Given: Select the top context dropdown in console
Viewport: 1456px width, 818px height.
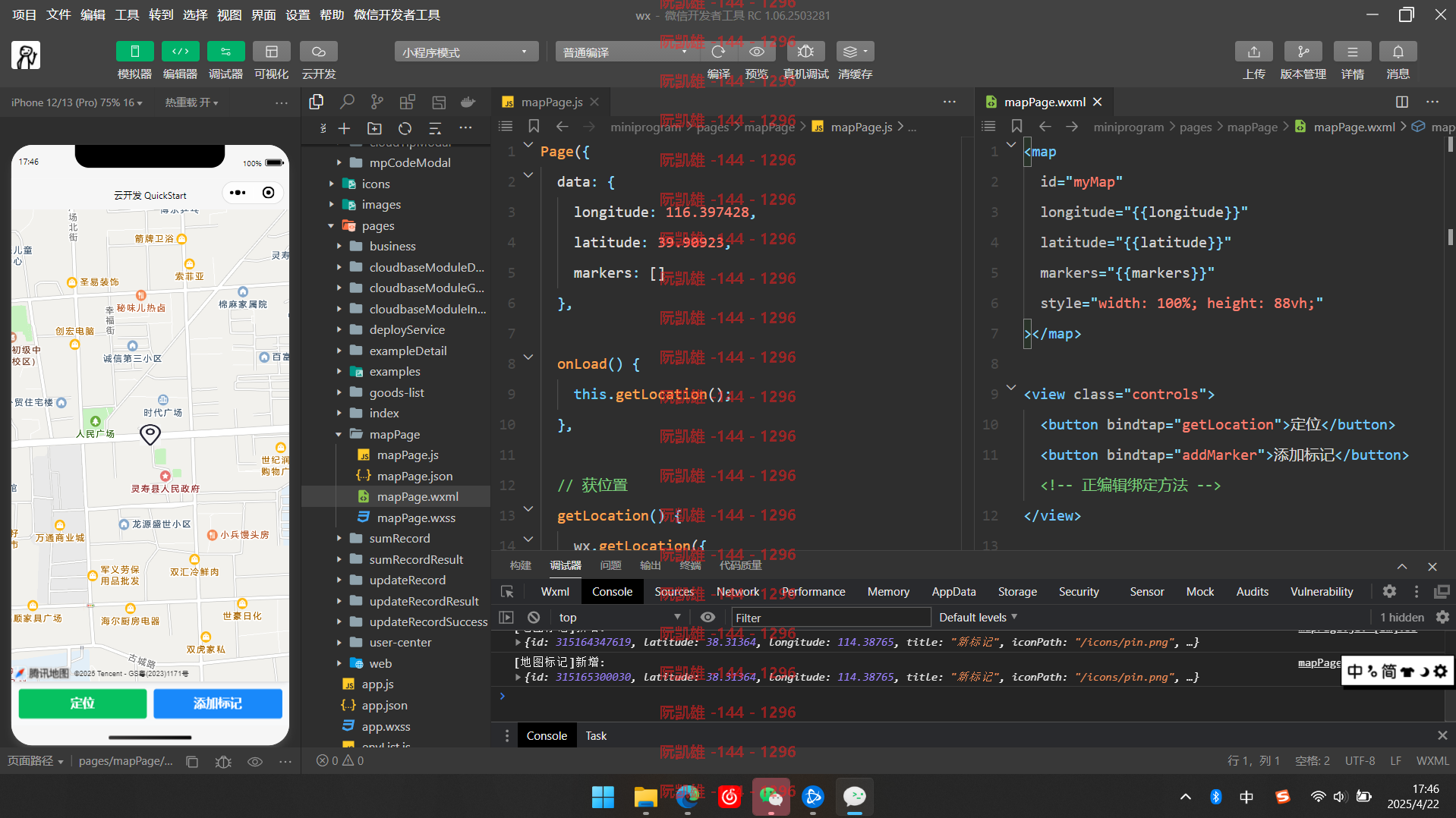Looking at the screenshot, I should [x=619, y=618].
